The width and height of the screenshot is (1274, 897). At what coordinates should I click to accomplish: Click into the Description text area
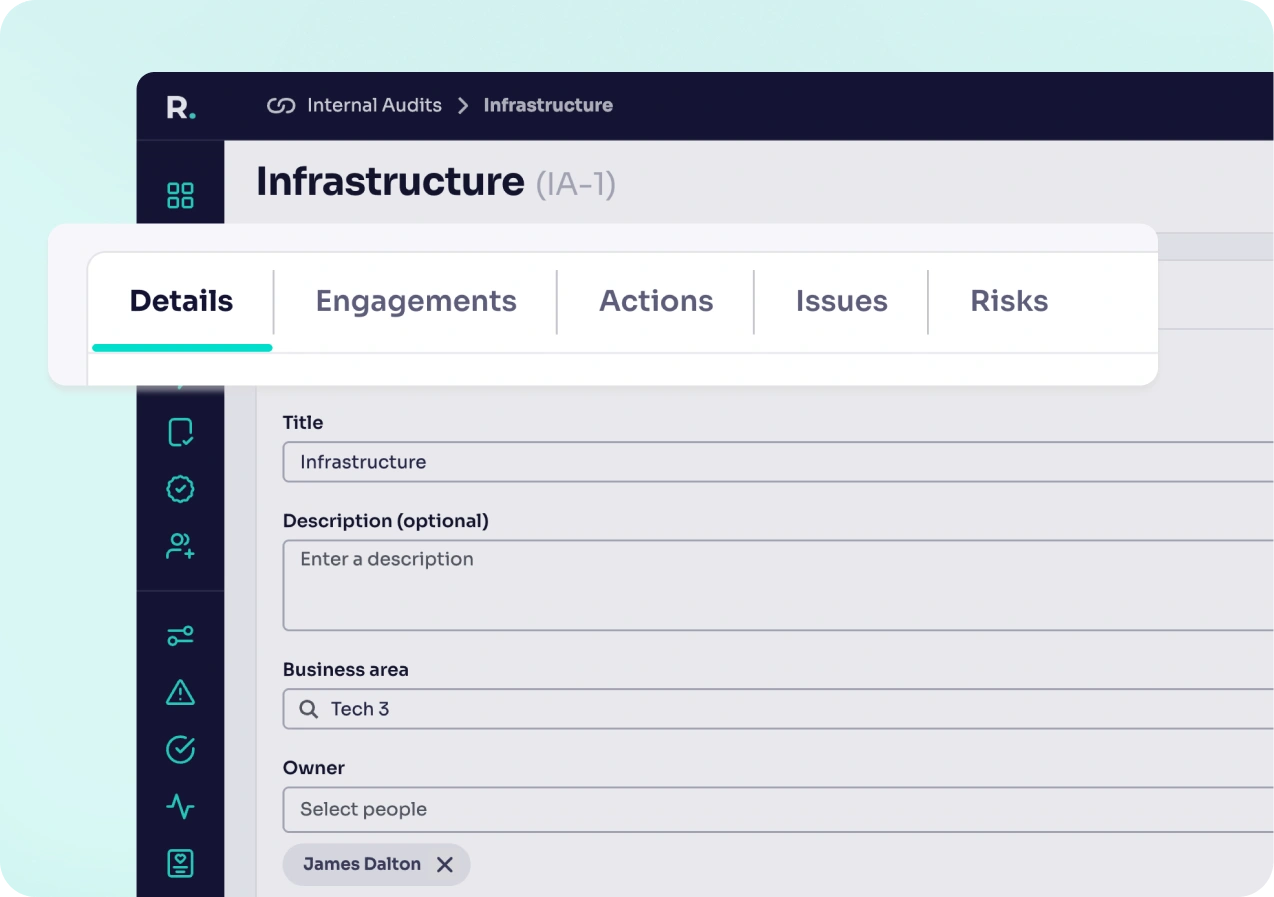click(x=776, y=585)
